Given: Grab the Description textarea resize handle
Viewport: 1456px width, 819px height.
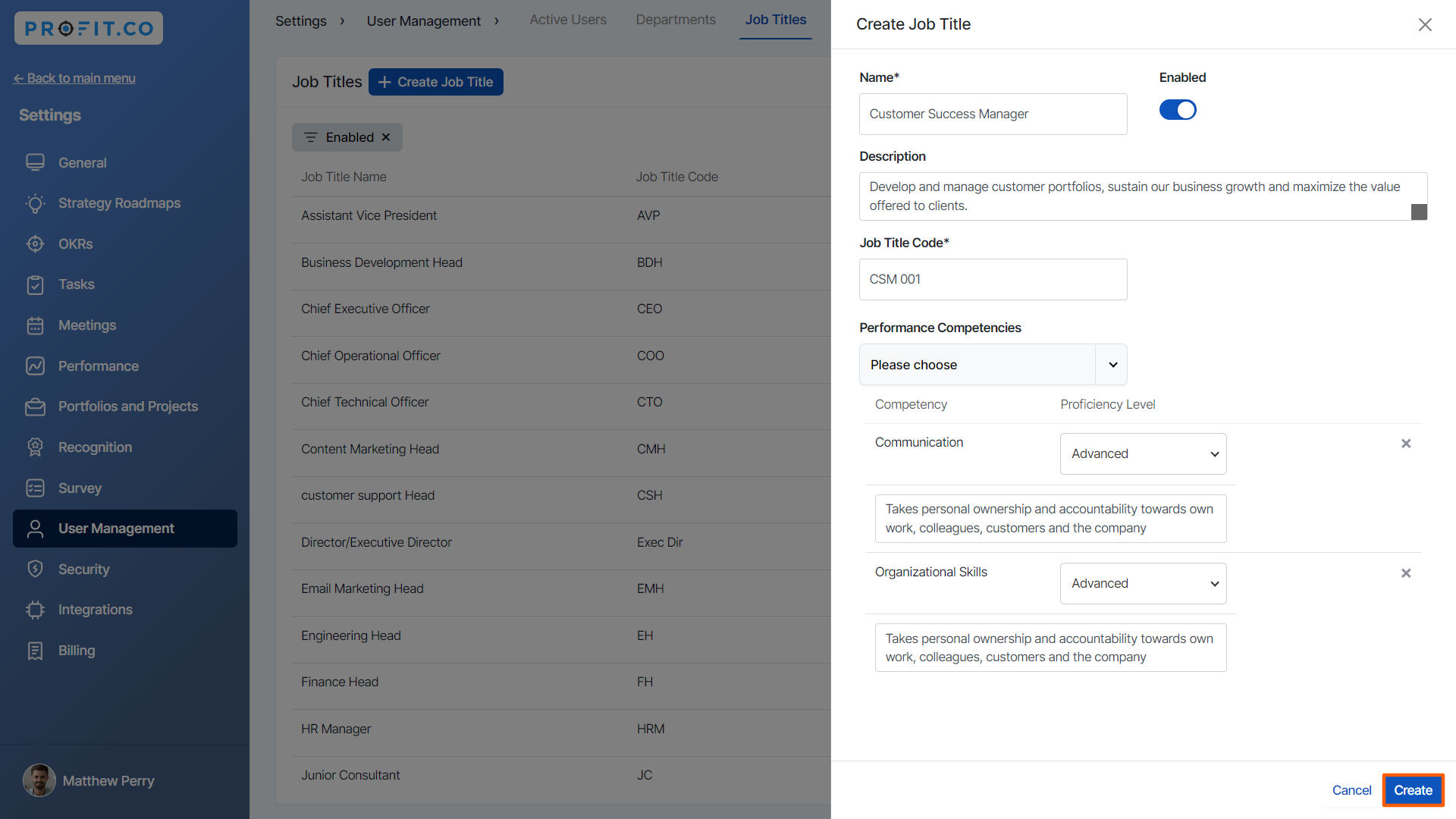Looking at the screenshot, I should (x=1419, y=212).
